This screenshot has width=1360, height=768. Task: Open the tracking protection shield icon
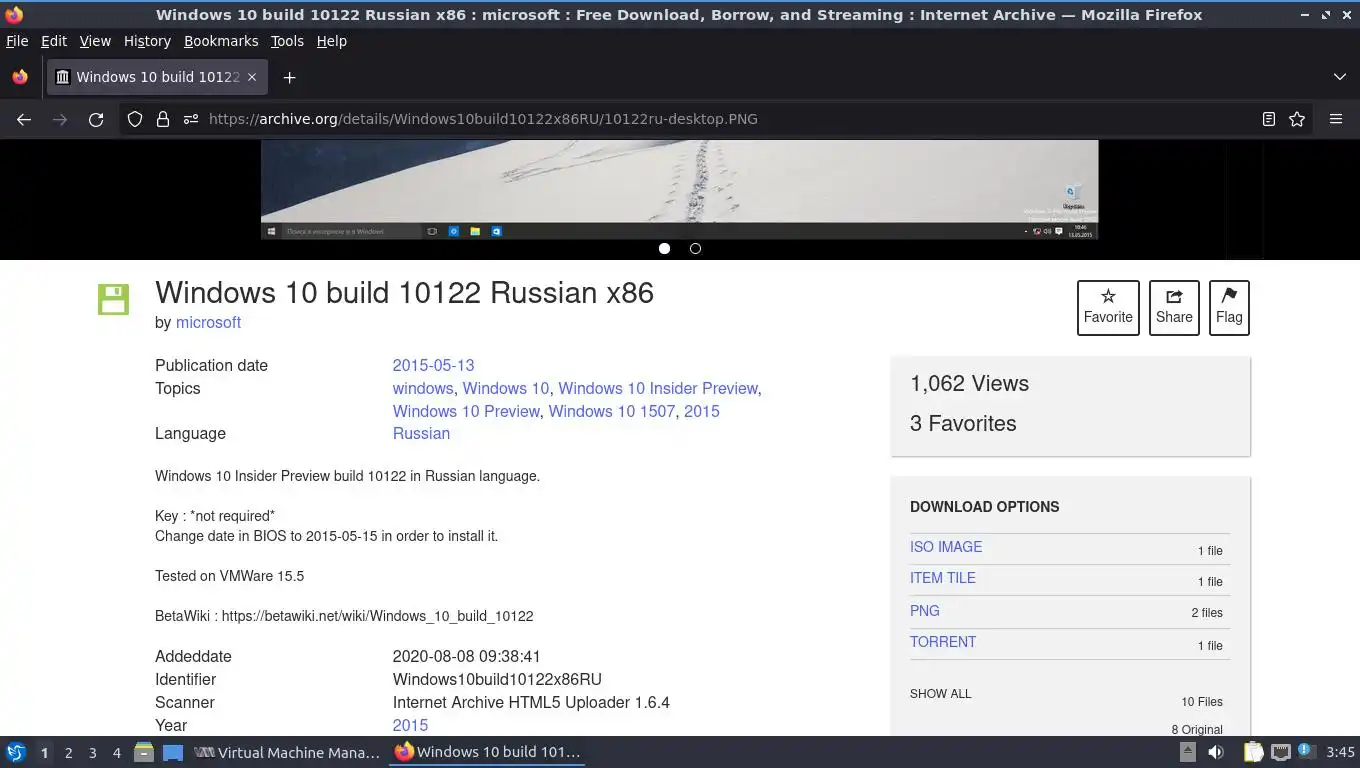click(135, 119)
